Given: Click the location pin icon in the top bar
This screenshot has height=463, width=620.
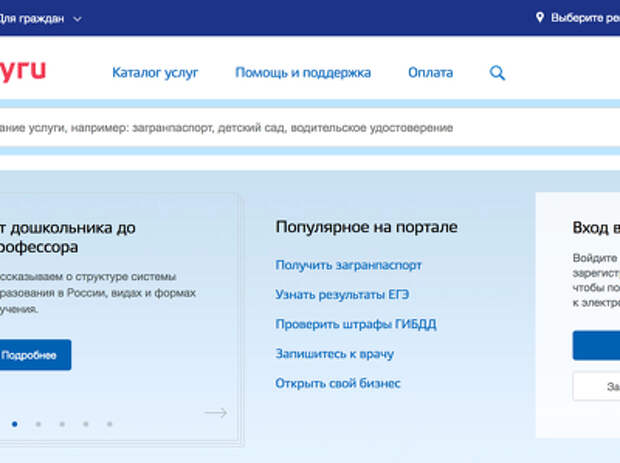Looking at the screenshot, I should (x=541, y=18).
